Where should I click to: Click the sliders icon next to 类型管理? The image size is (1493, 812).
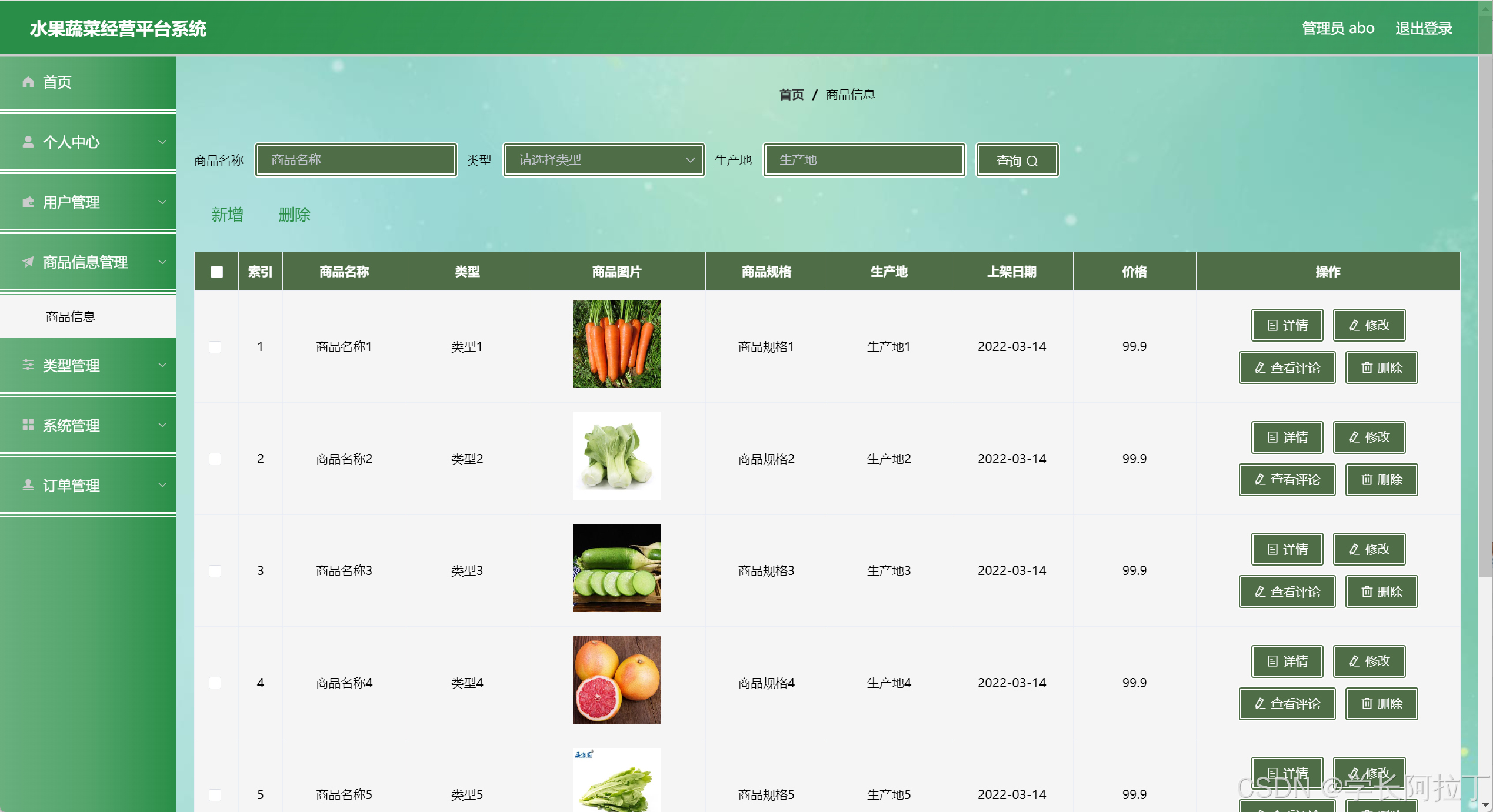pos(28,365)
